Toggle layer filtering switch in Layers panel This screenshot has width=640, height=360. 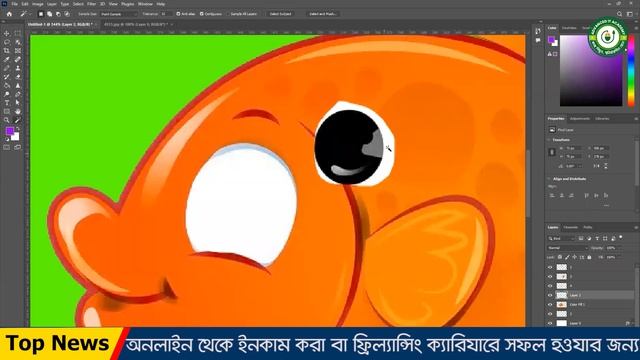[621, 237]
